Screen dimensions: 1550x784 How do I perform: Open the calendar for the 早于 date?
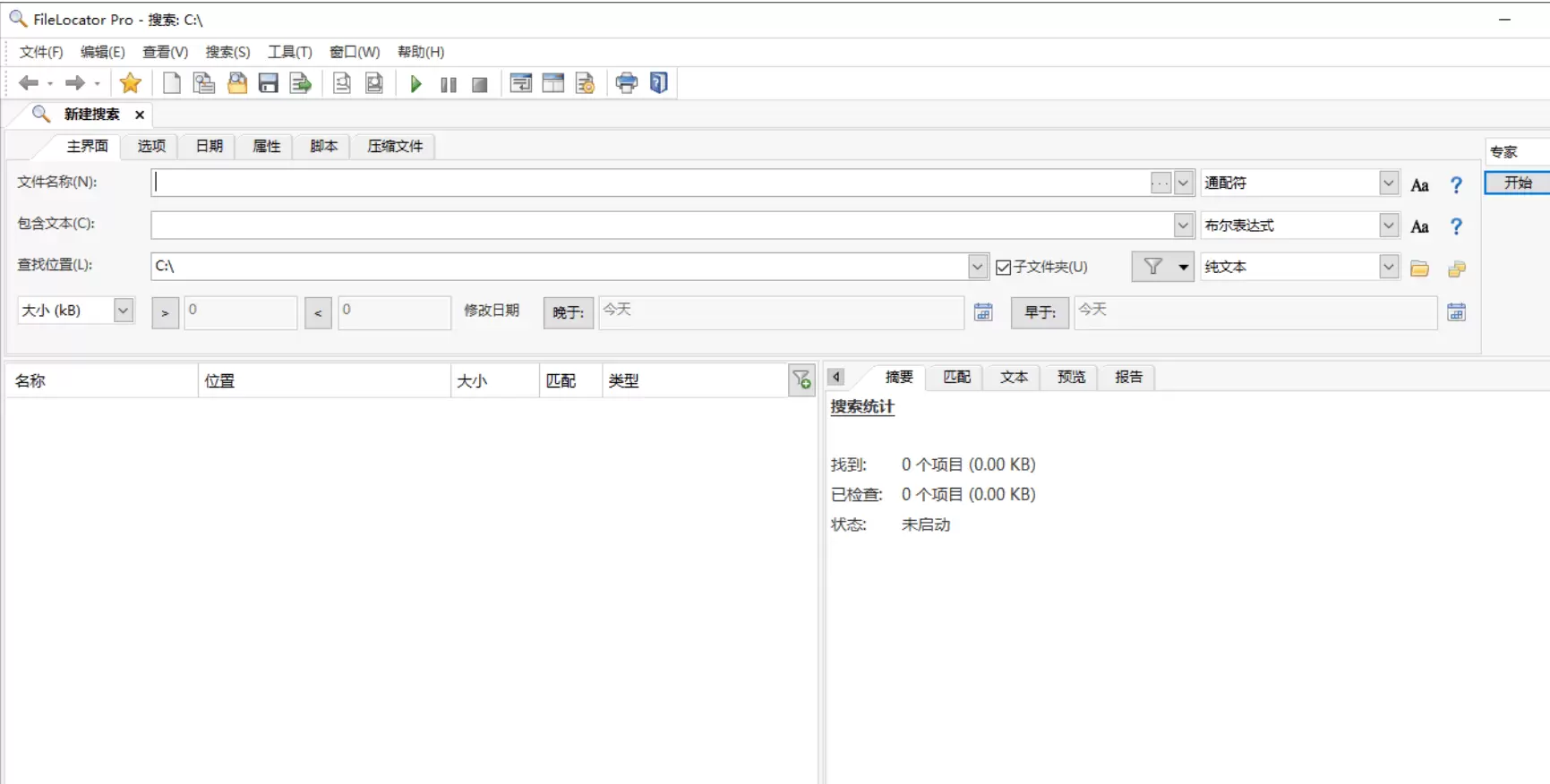1457,311
